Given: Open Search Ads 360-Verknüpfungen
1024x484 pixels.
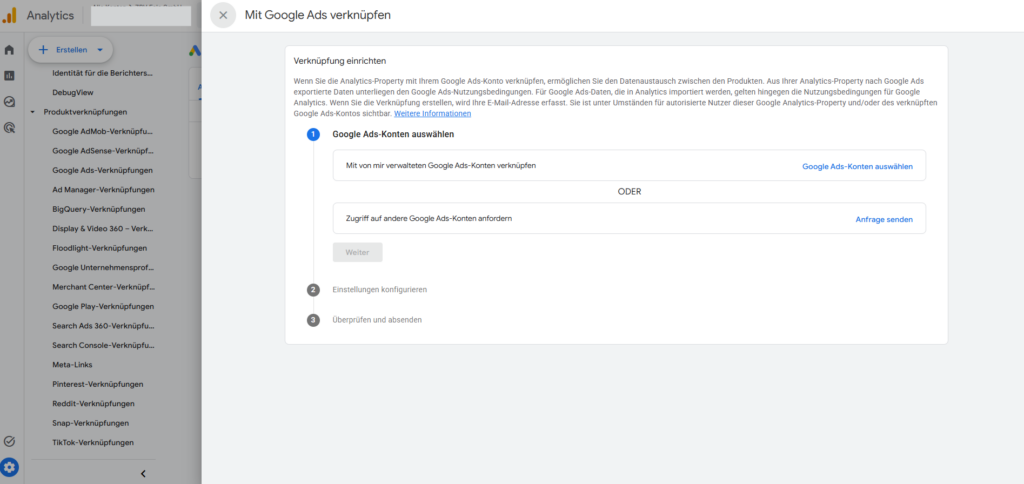Looking at the screenshot, I should click(103, 326).
